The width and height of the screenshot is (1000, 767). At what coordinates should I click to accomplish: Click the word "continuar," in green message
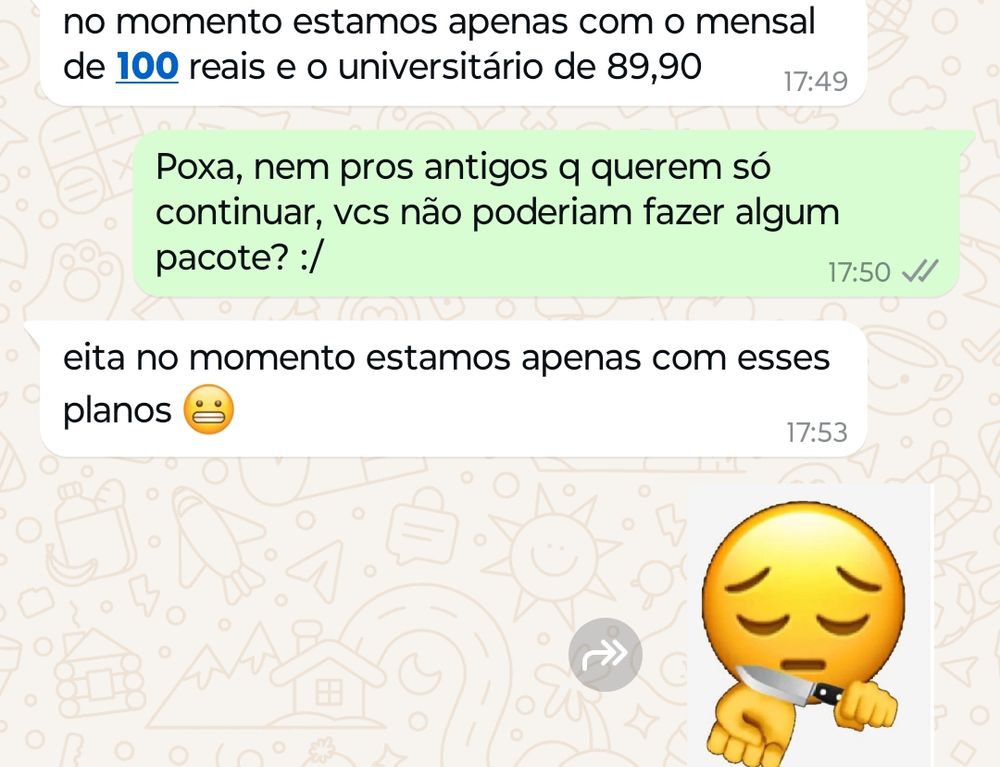pyautogui.click(x=239, y=213)
